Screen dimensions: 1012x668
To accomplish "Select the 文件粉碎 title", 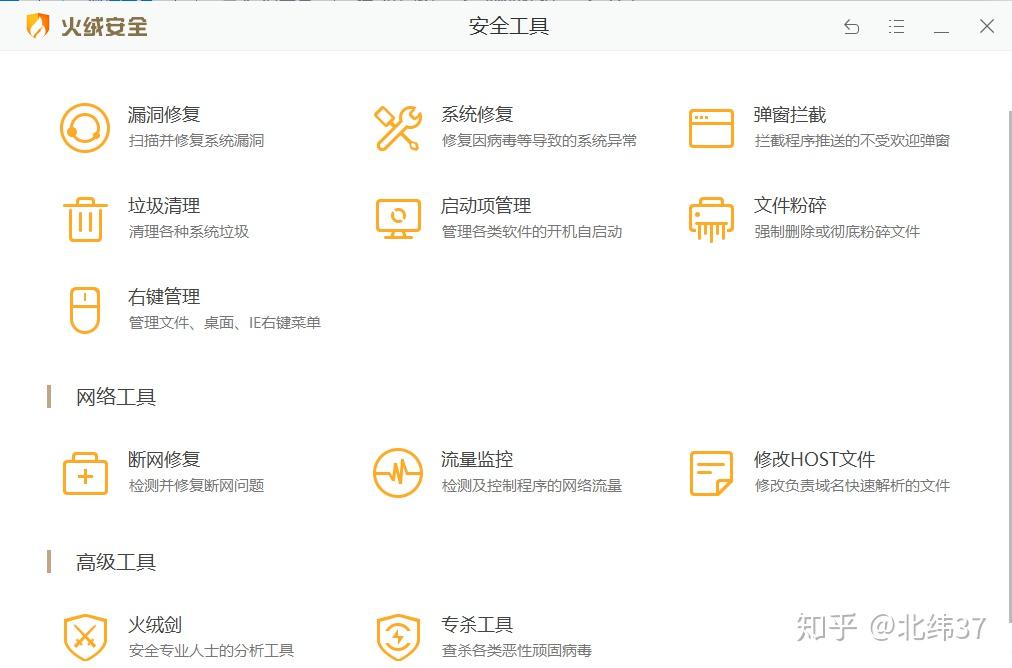I will pos(790,206).
